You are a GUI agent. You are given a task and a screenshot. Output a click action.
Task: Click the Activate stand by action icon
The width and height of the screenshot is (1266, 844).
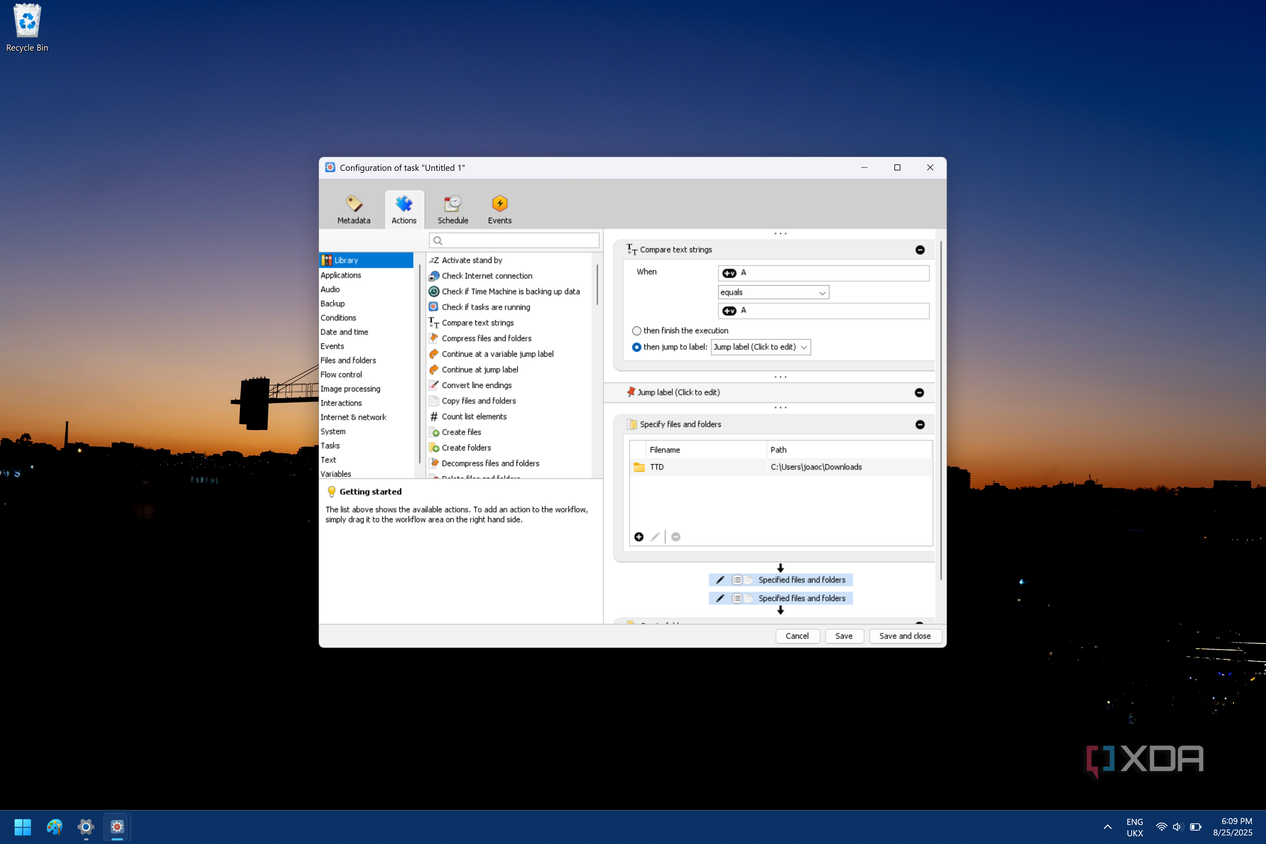click(x=434, y=260)
